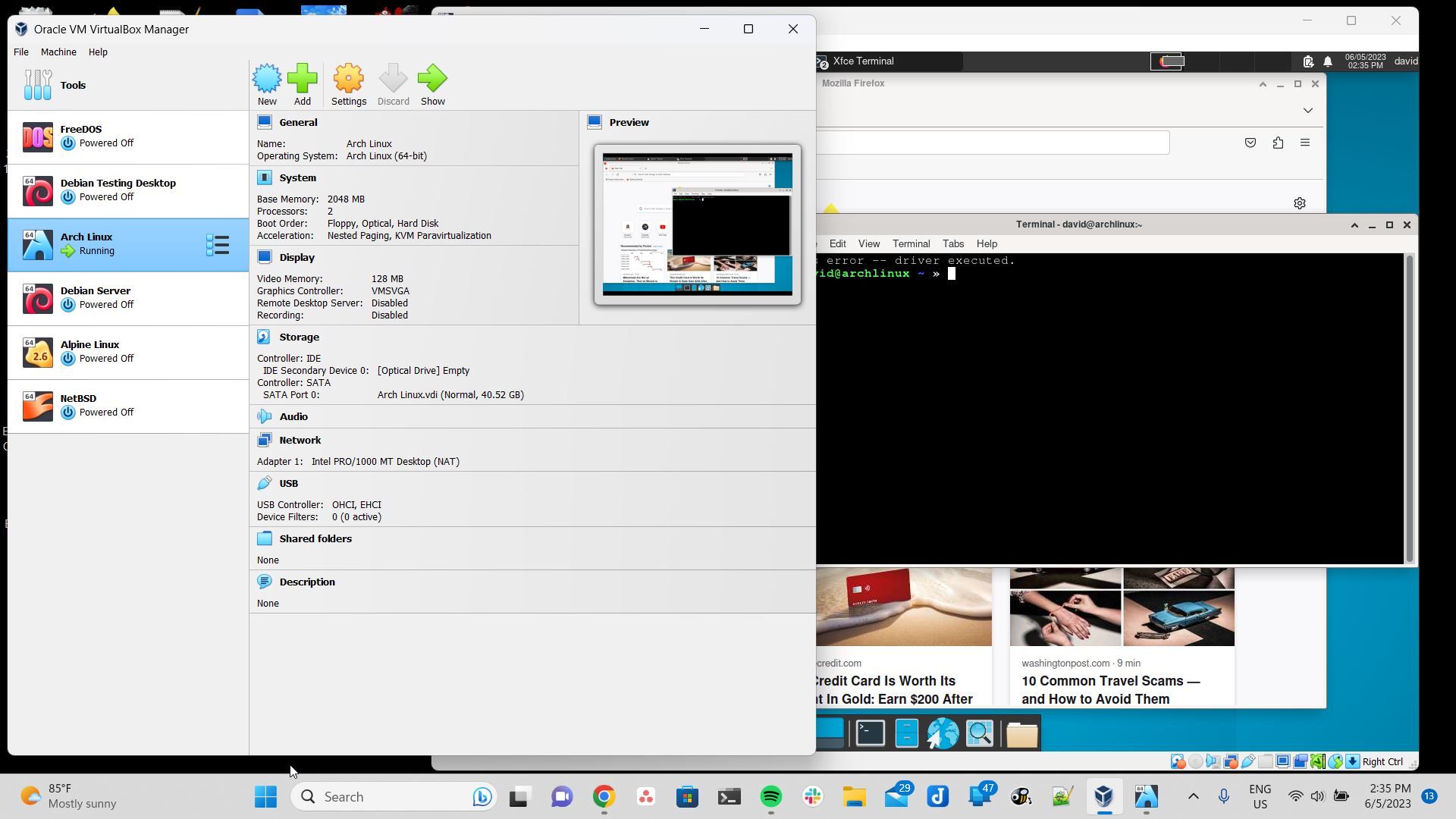
Task: Click the Storage section header
Action: coord(299,337)
